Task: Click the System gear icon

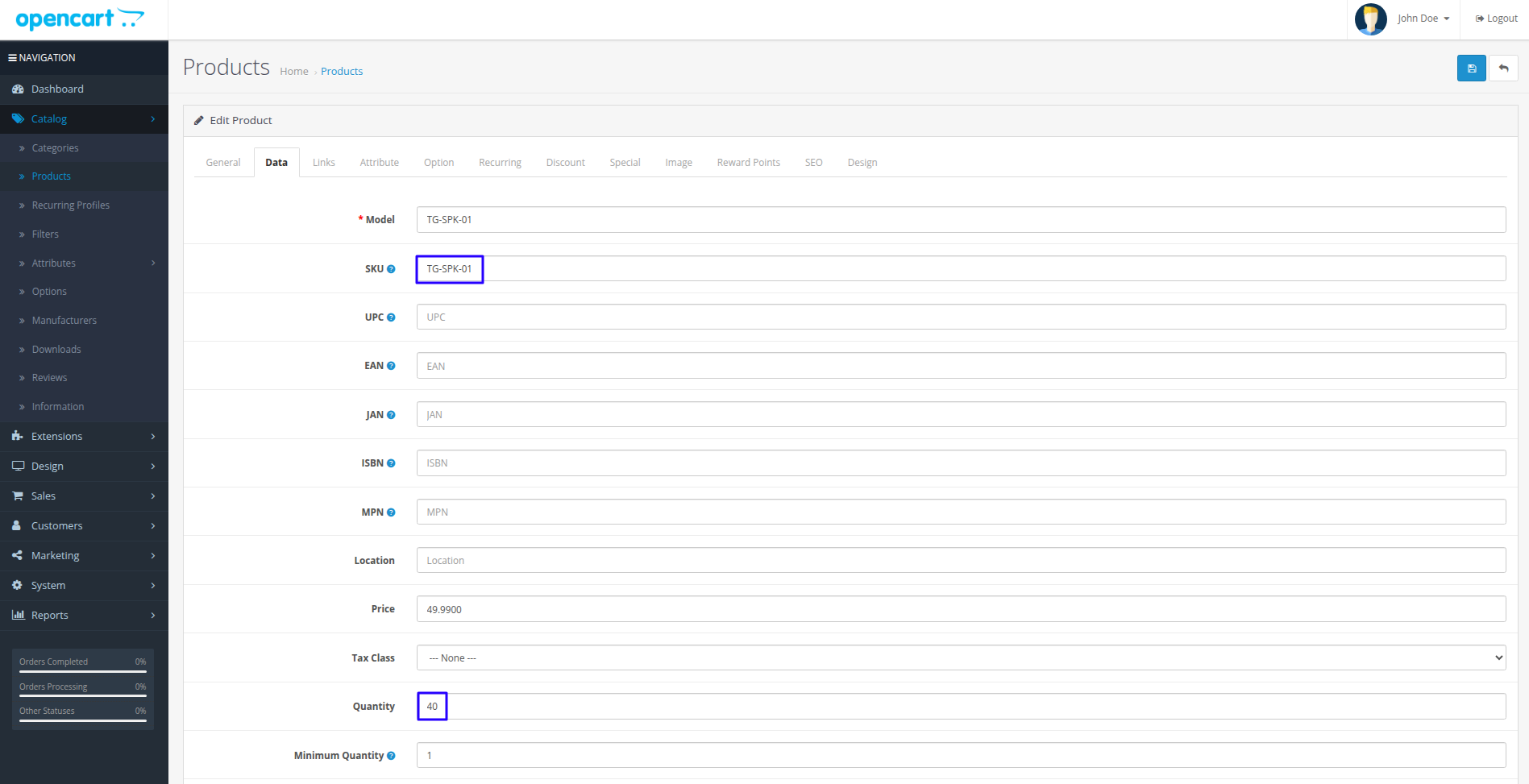Action: pyautogui.click(x=18, y=585)
